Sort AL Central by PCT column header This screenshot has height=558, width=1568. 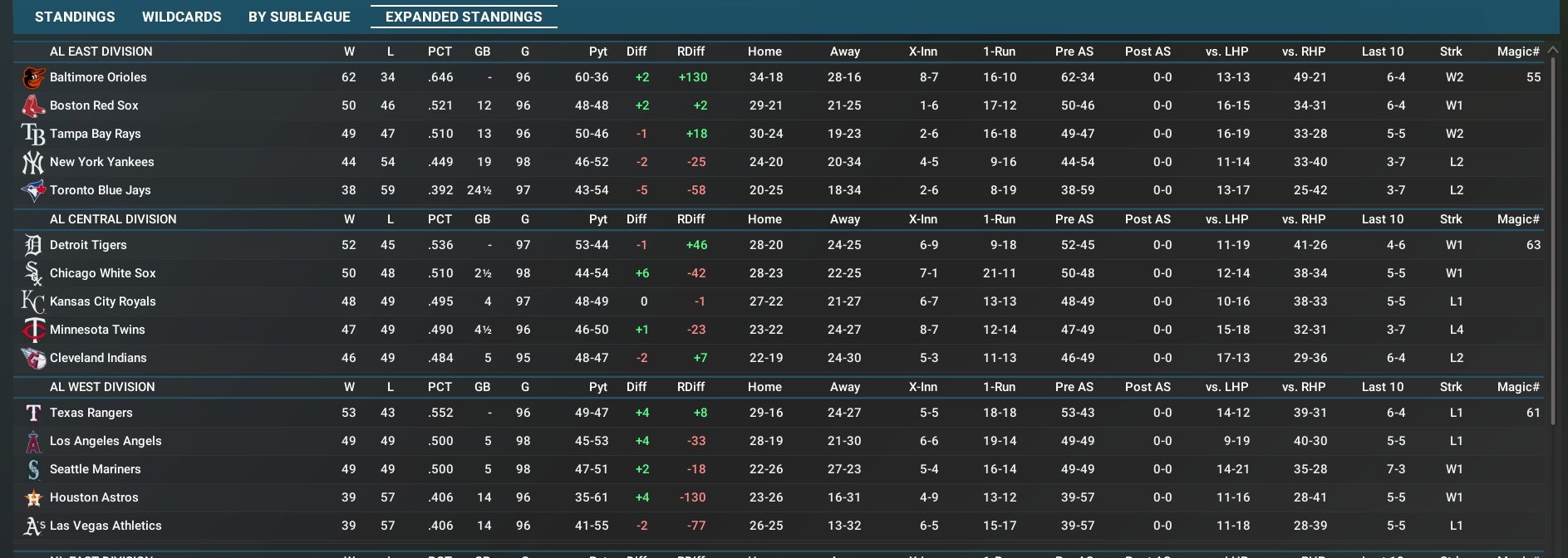coord(440,219)
